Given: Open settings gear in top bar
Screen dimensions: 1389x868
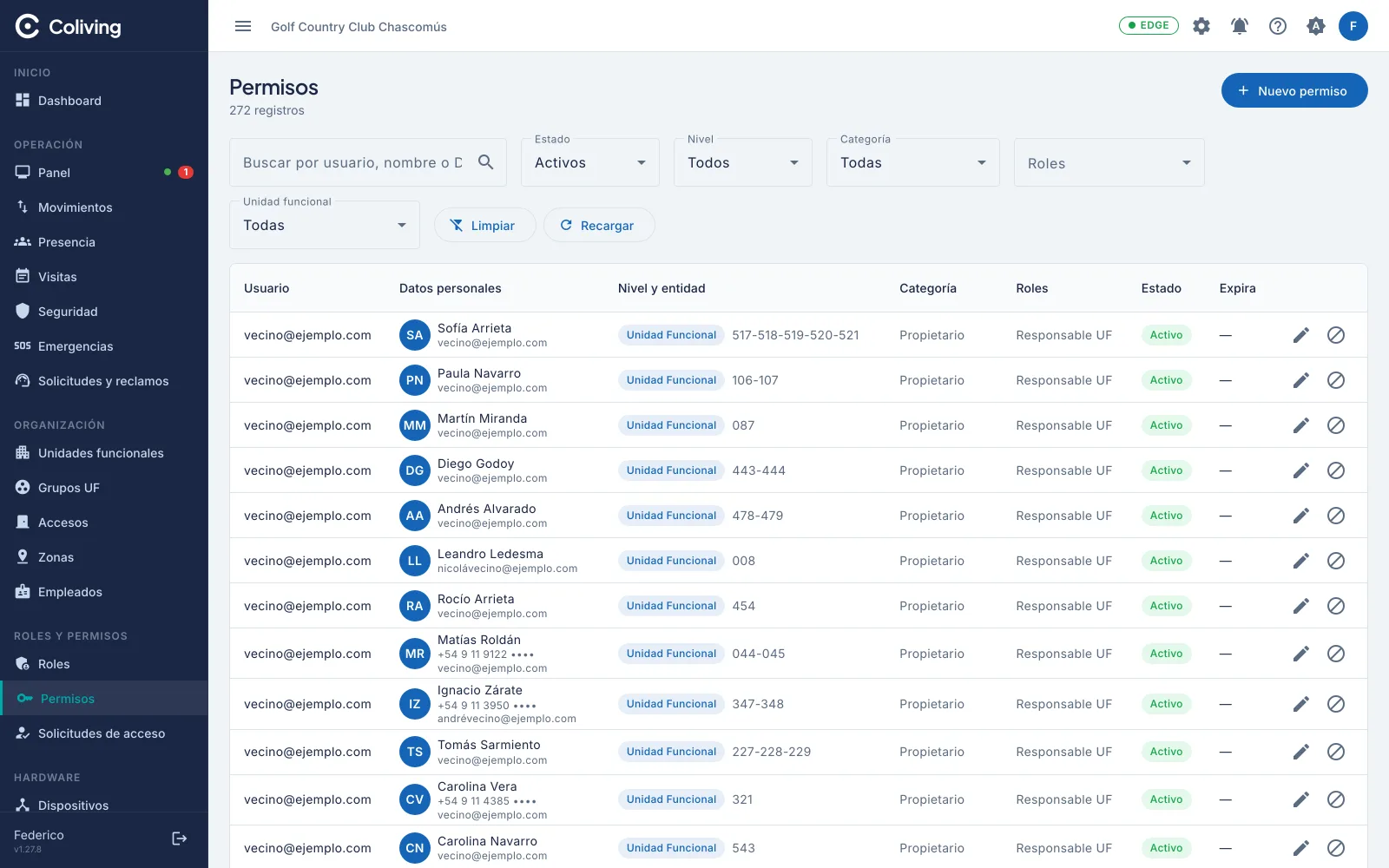Looking at the screenshot, I should pos(1201,26).
